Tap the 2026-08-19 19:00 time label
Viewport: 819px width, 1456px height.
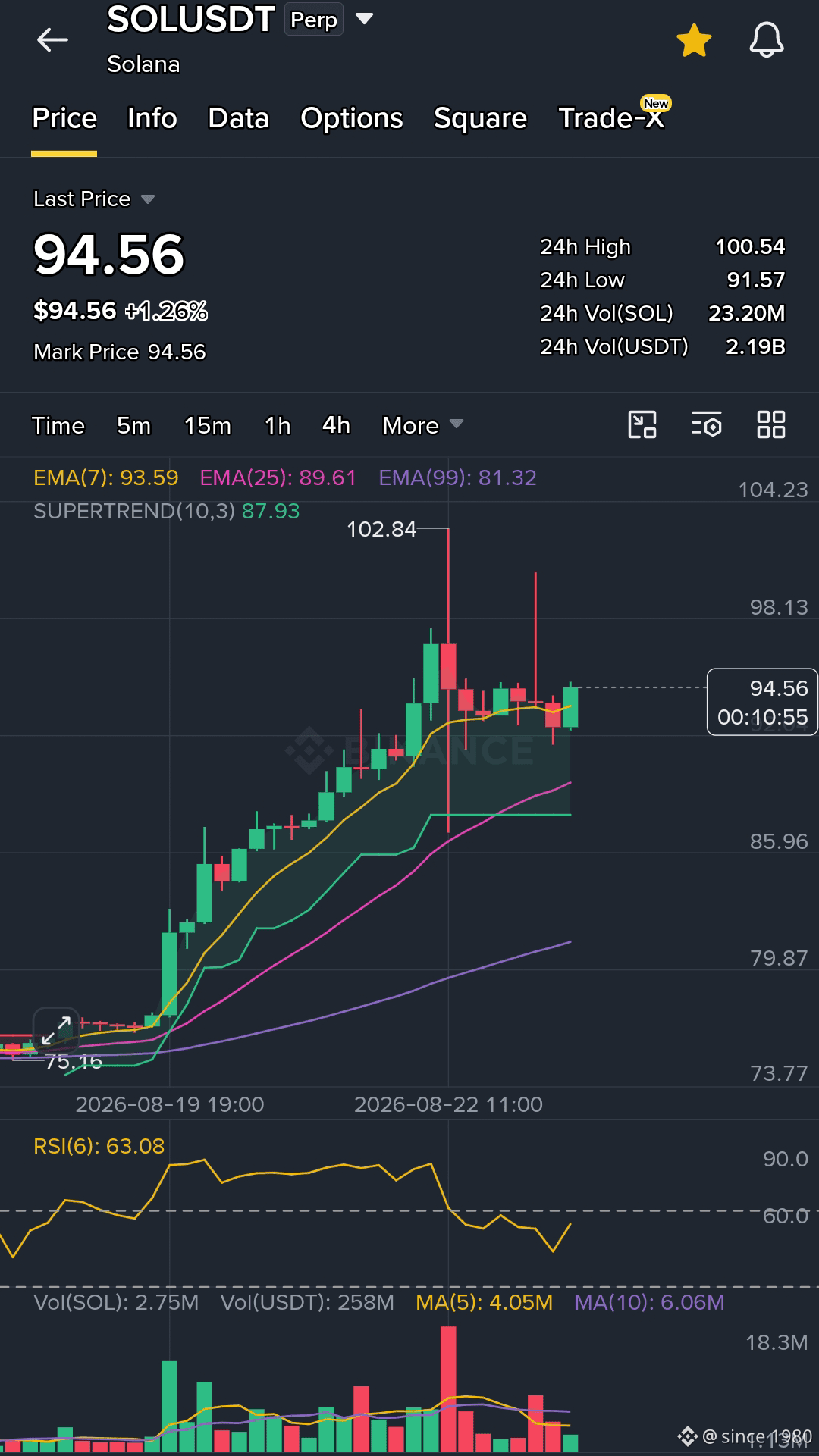coord(170,1104)
